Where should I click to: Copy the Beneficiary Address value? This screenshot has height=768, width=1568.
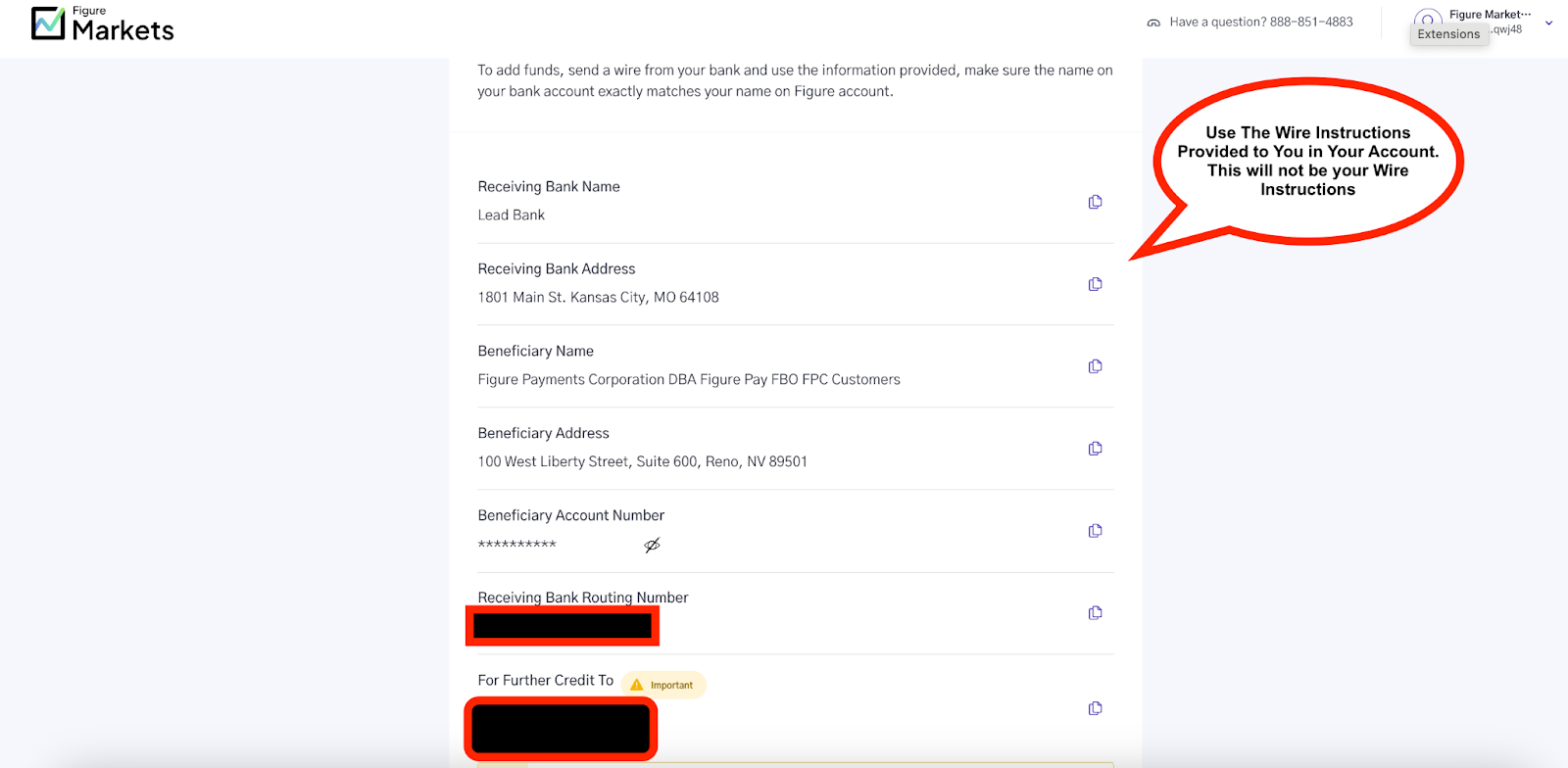point(1095,449)
